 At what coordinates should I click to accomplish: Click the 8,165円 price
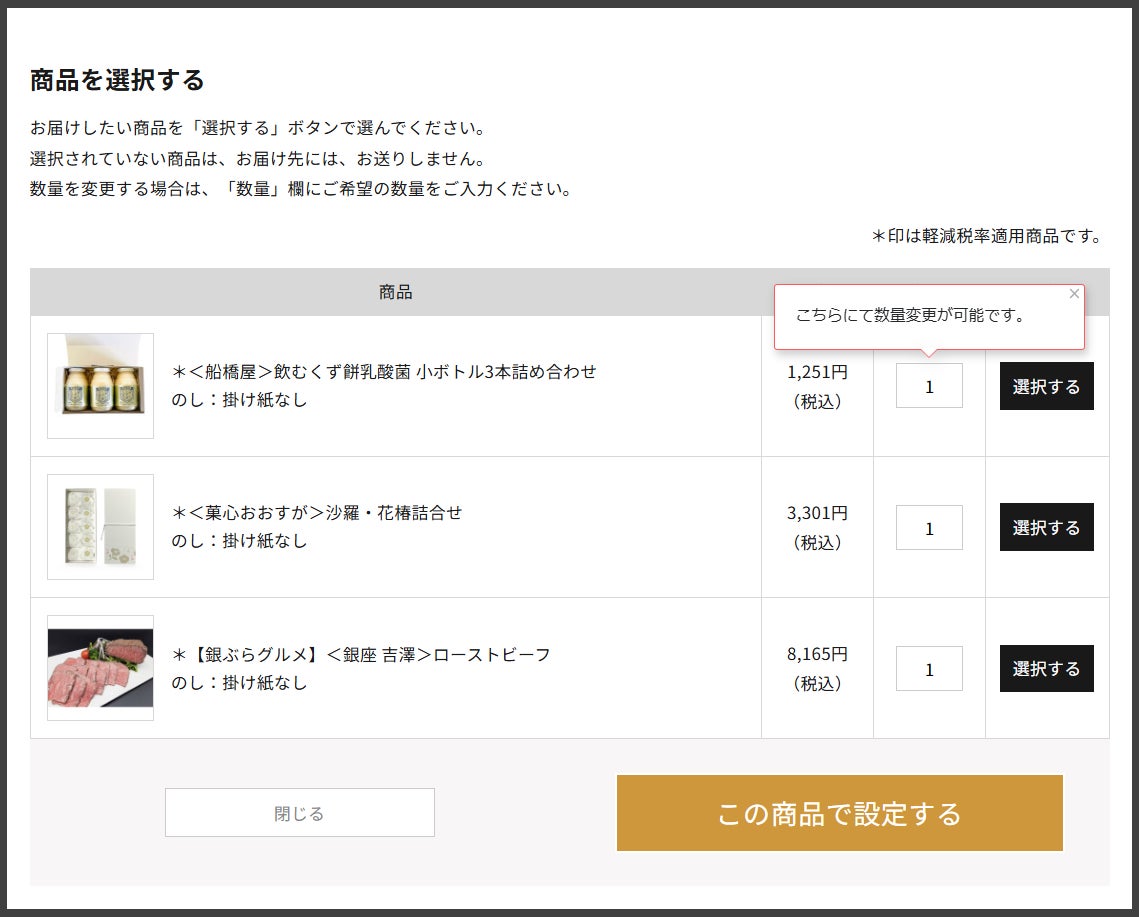[x=817, y=655]
